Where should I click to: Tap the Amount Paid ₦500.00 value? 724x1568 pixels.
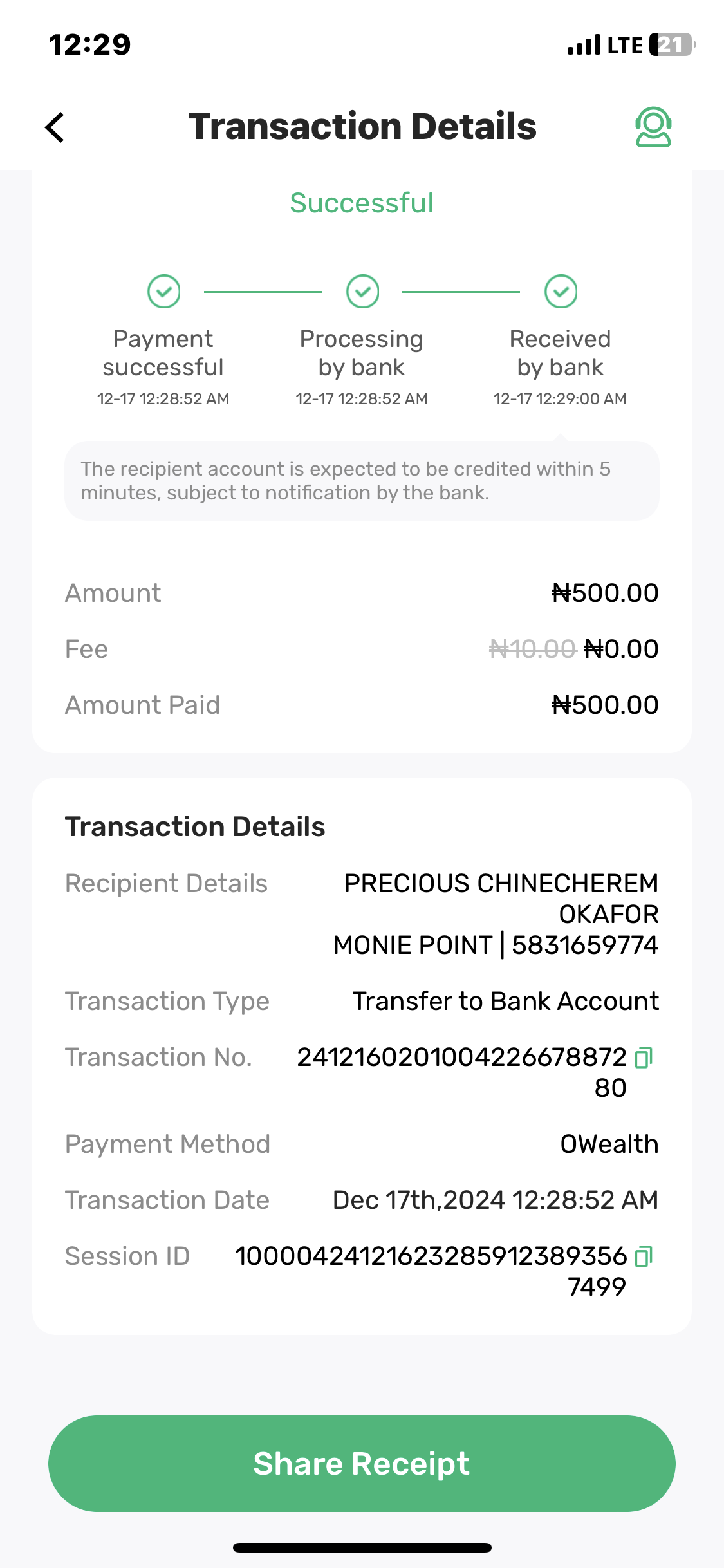(604, 705)
